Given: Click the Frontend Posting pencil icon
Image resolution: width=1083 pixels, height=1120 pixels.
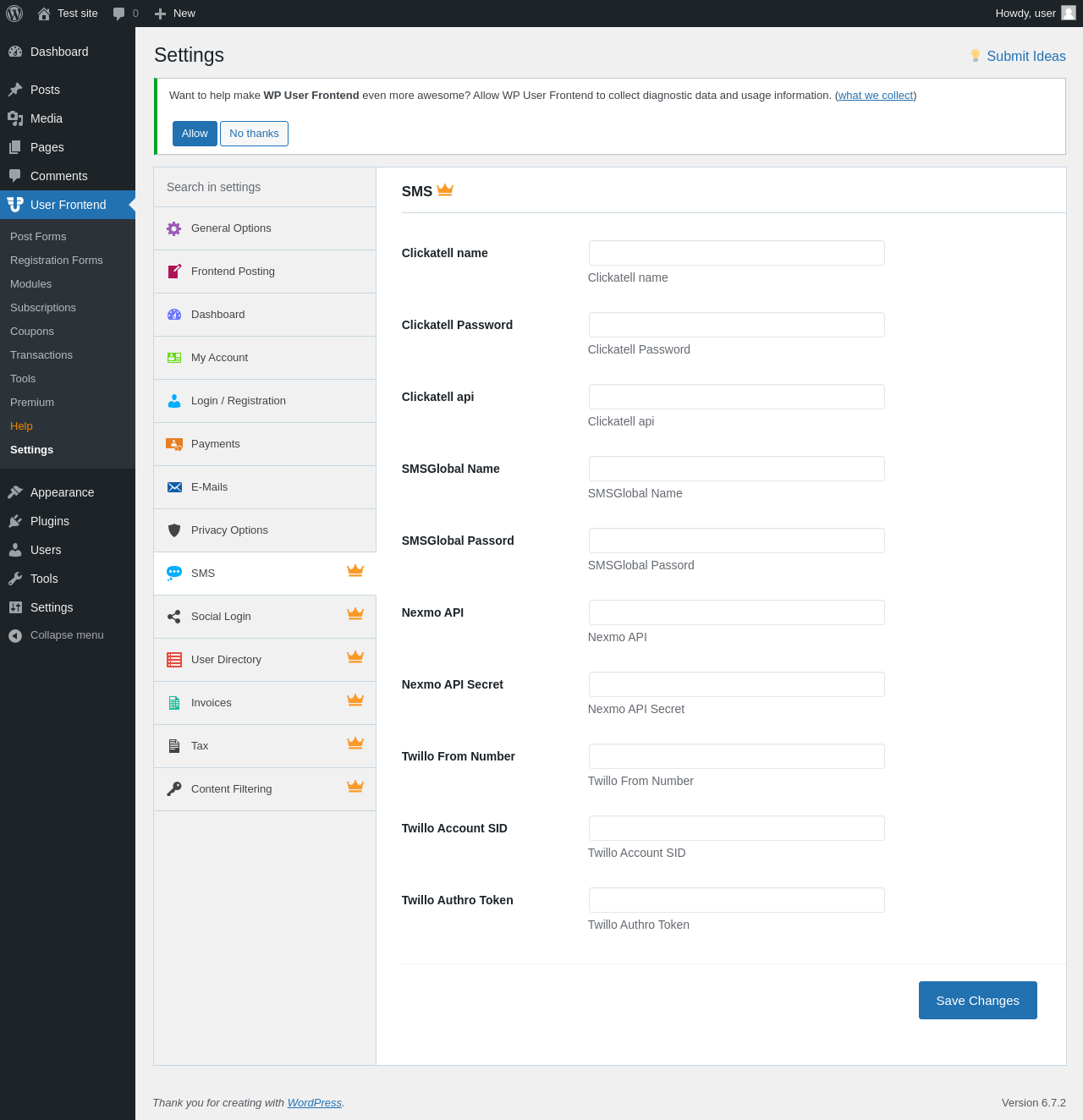Looking at the screenshot, I should (174, 272).
